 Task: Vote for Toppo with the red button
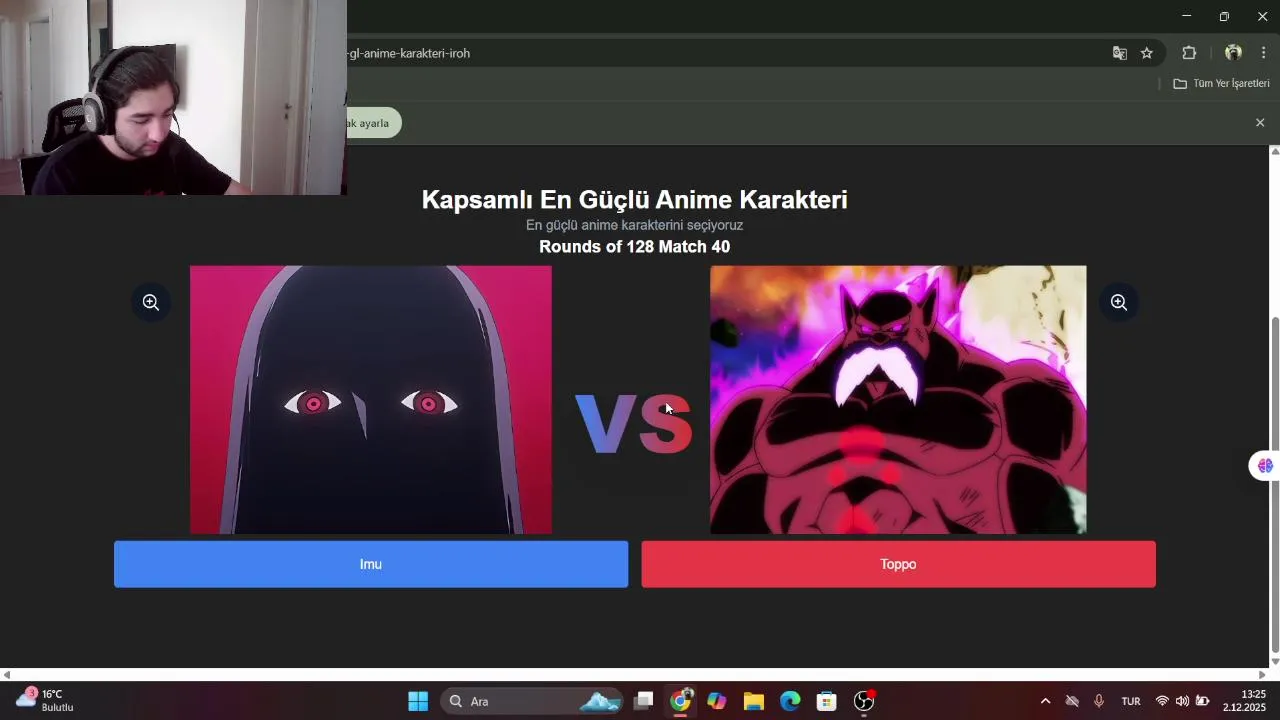click(898, 564)
